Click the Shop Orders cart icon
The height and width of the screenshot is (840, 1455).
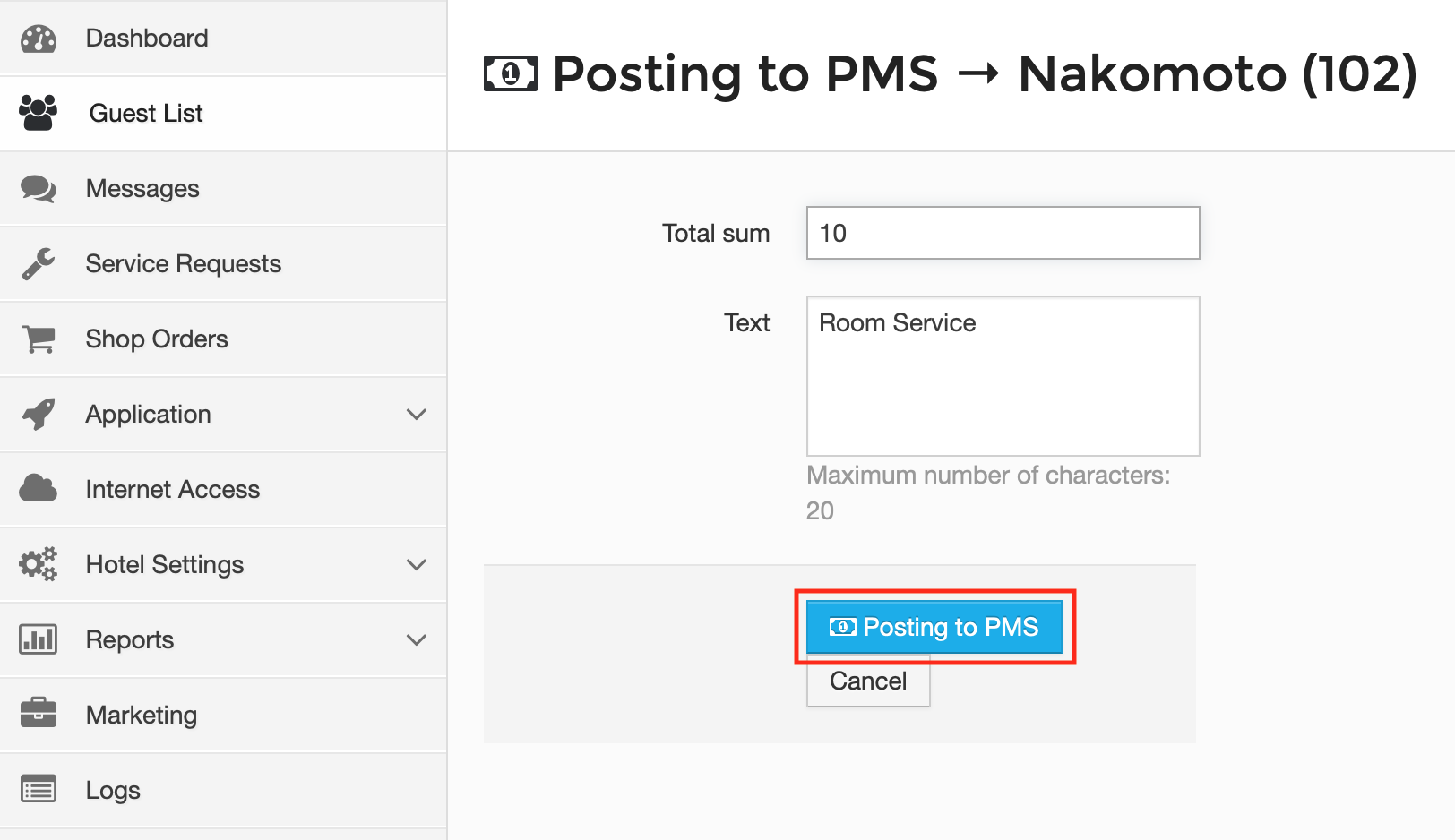click(38, 339)
